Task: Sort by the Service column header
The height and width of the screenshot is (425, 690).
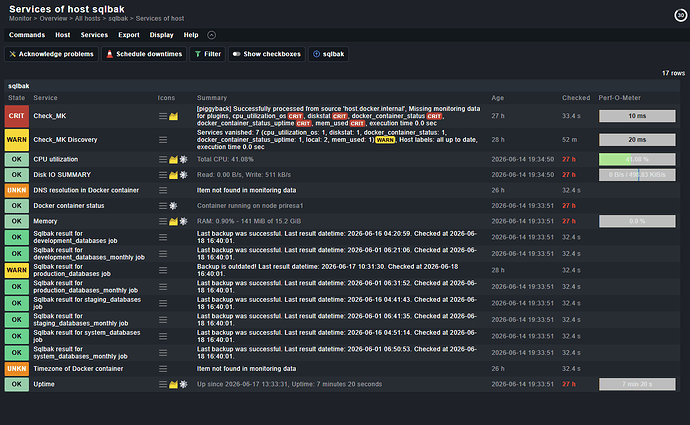Action: 45,98
